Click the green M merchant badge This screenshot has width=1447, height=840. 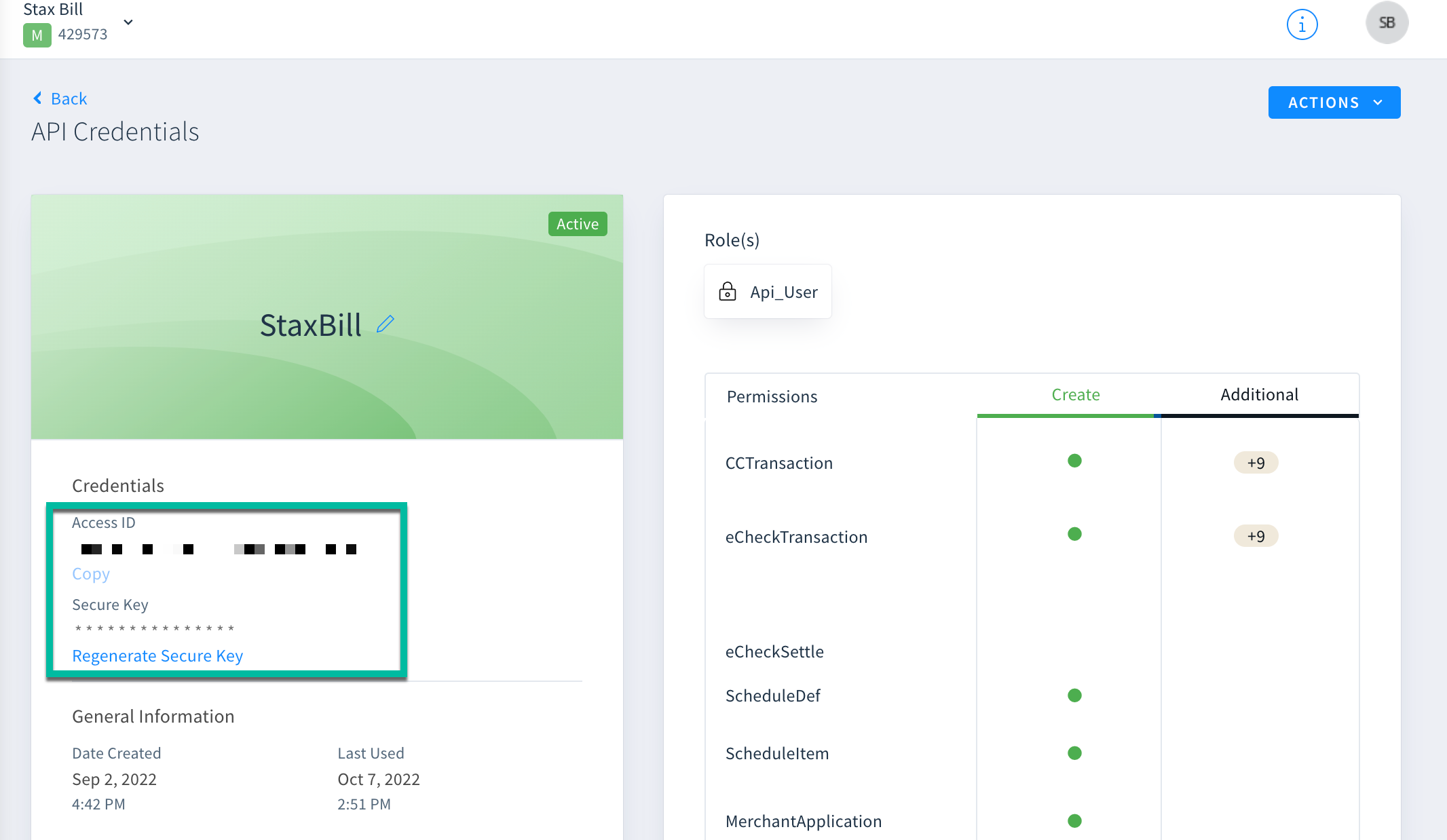tap(37, 35)
